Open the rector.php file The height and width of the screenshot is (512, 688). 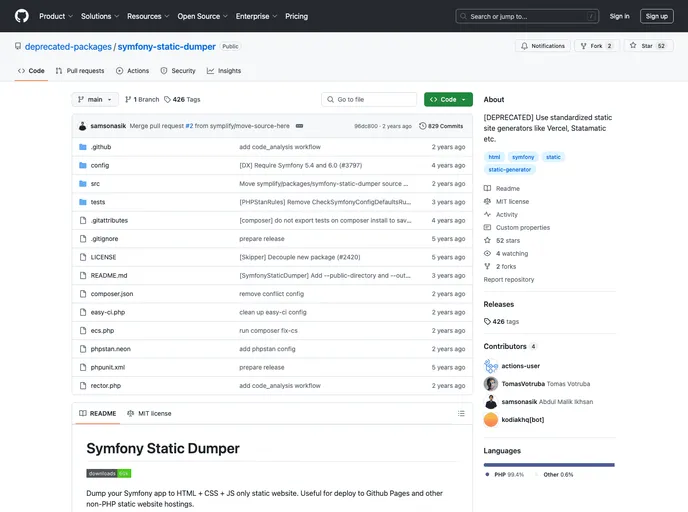tap(106, 386)
